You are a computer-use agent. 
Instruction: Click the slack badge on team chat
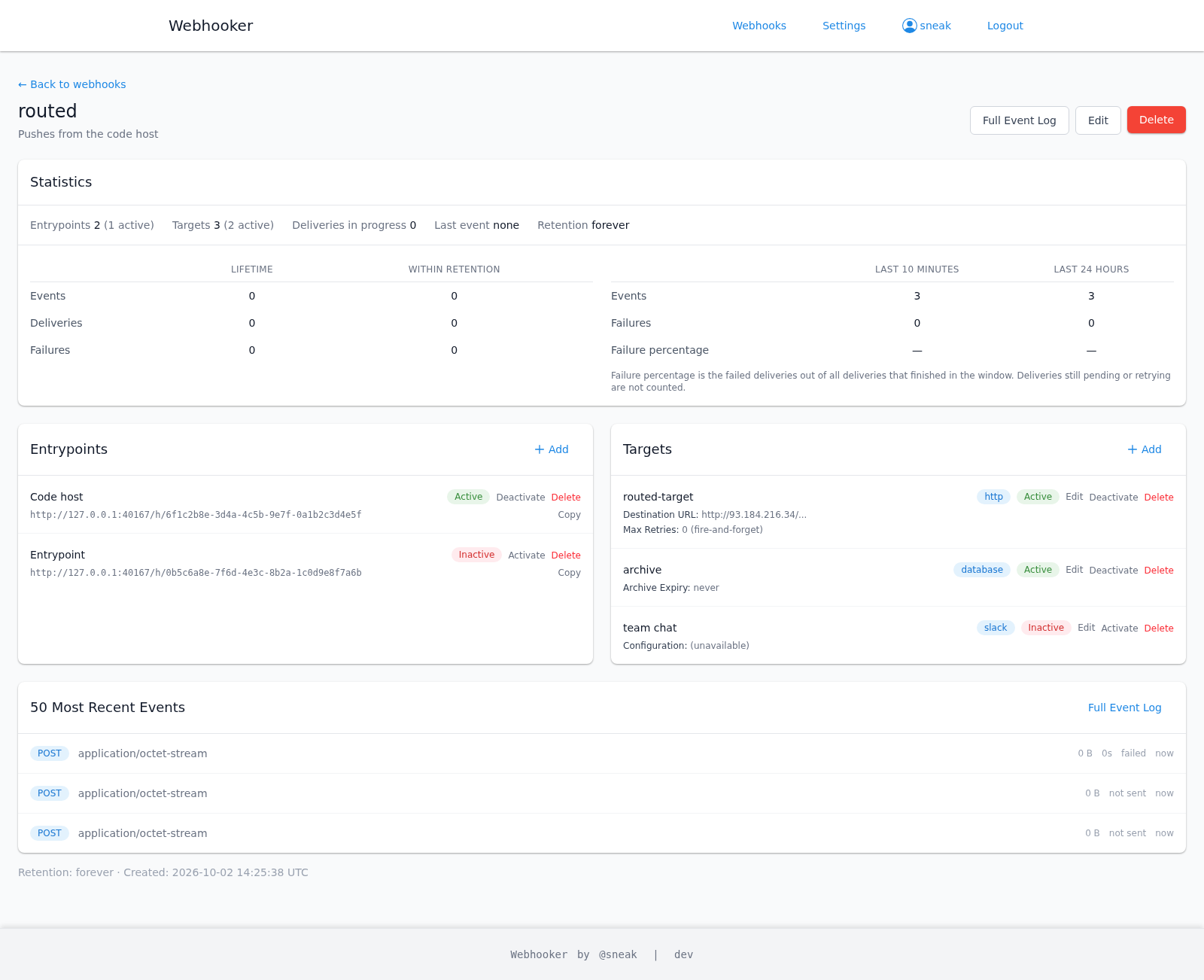coord(995,628)
